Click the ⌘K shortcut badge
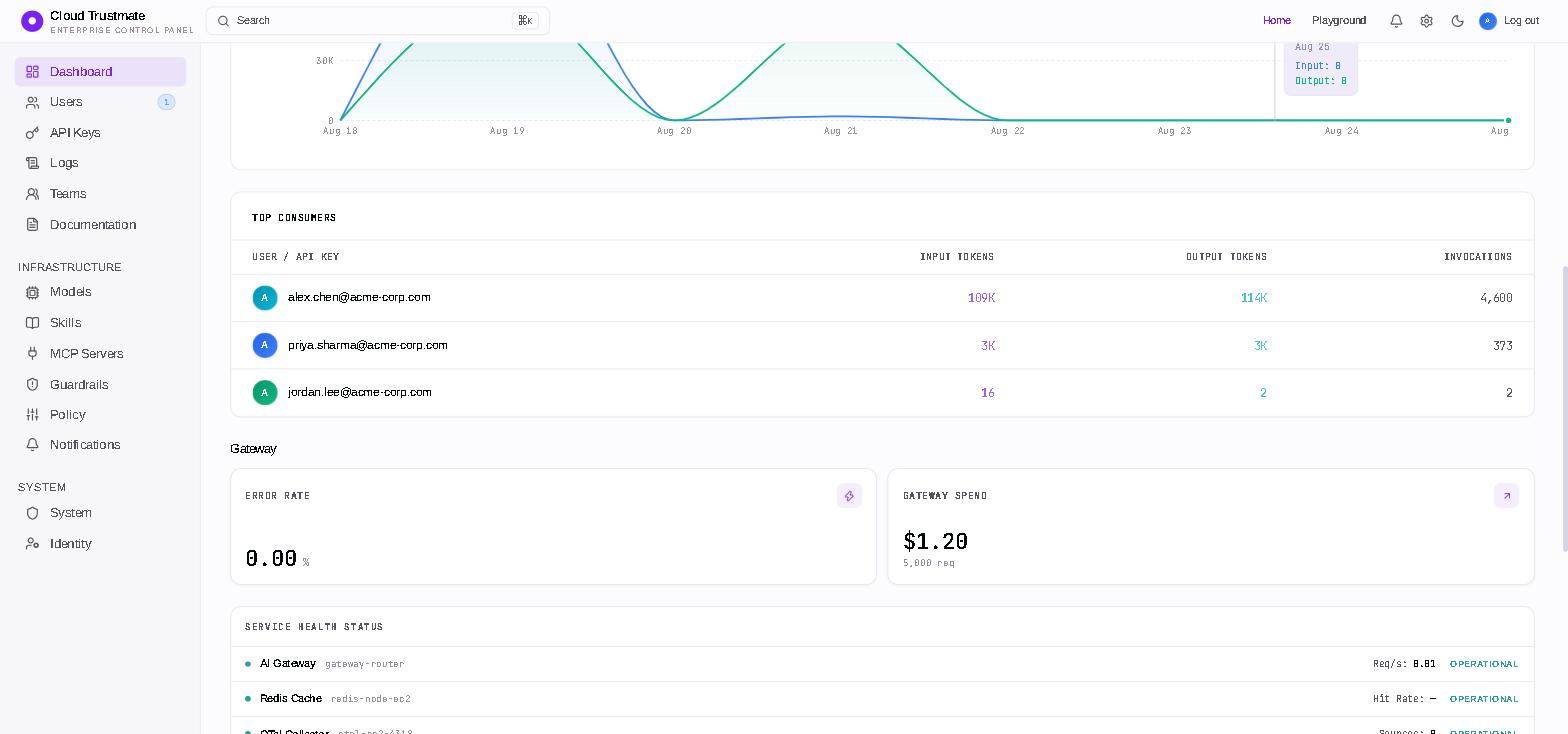1568x734 pixels. (525, 20)
